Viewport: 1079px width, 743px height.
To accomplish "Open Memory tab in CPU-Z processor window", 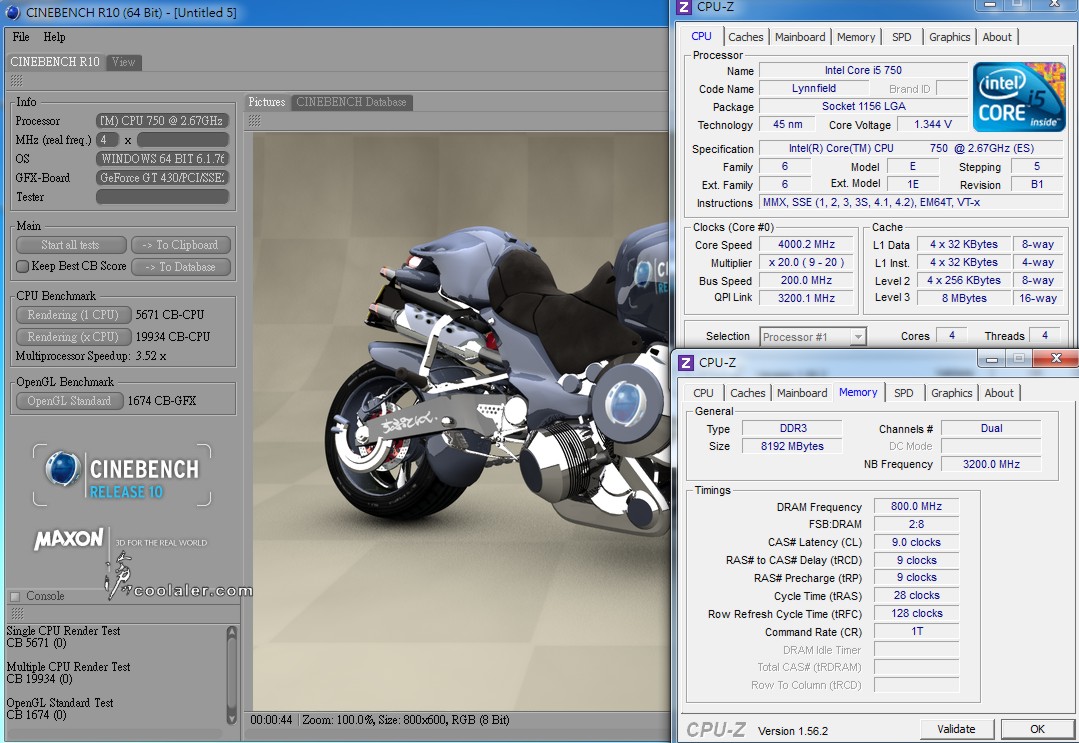I will (856, 37).
